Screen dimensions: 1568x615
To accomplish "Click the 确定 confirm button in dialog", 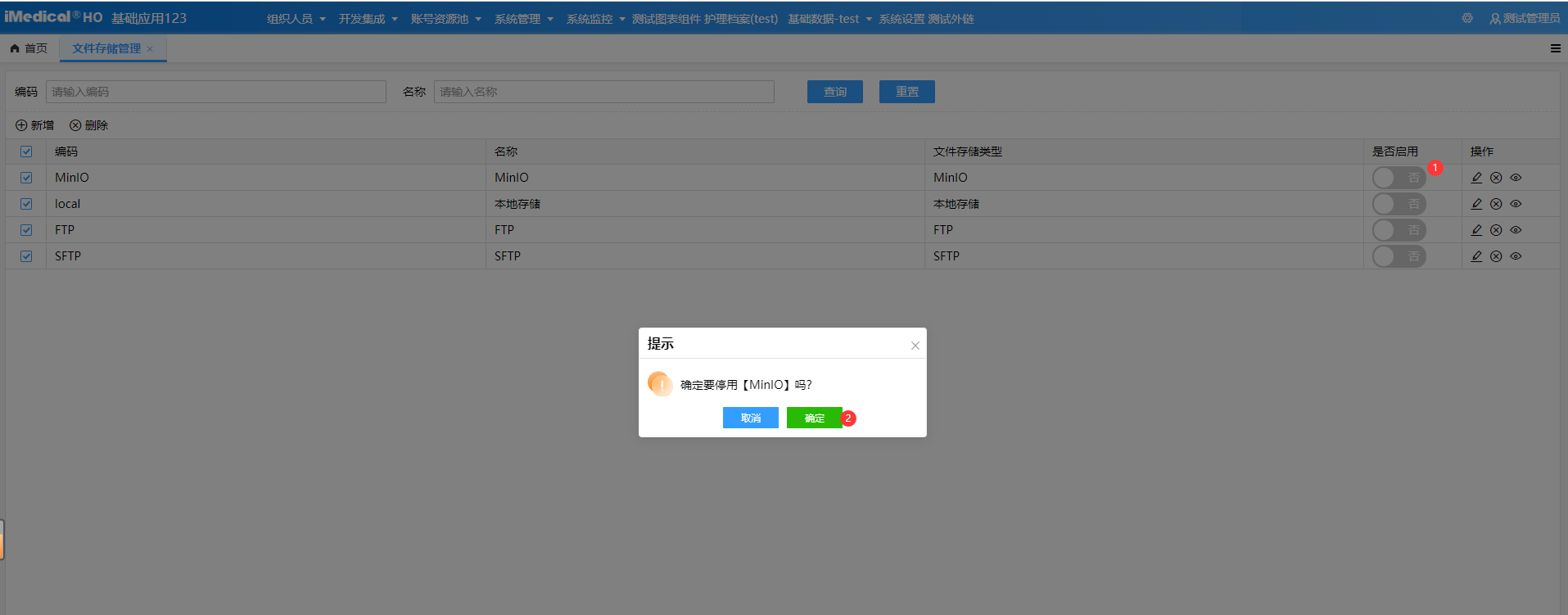I will click(x=814, y=418).
